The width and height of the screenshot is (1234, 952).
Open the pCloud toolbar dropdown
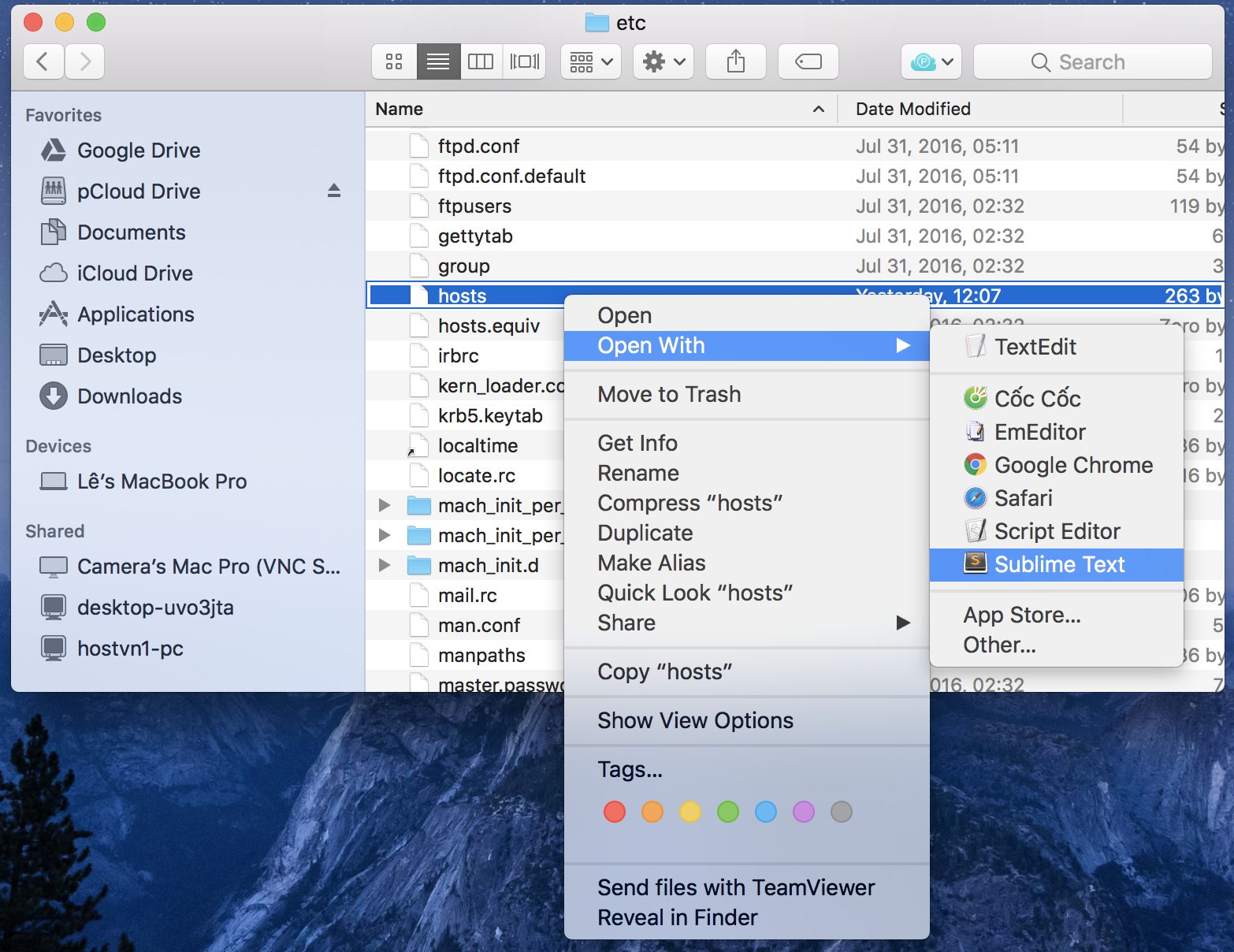point(931,61)
